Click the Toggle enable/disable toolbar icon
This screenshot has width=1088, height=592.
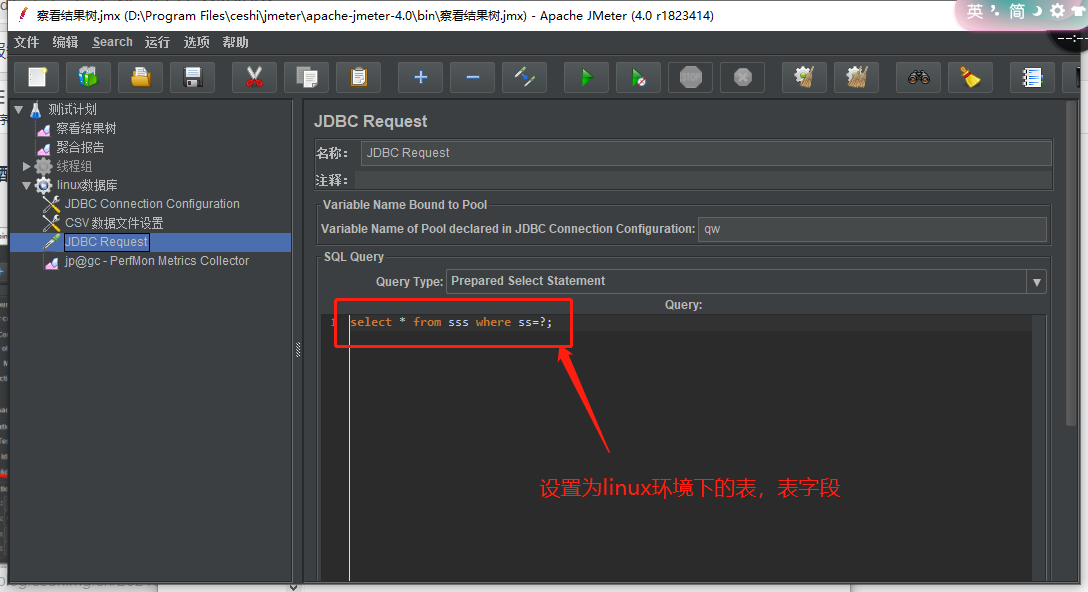pyautogui.click(x=525, y=77)
